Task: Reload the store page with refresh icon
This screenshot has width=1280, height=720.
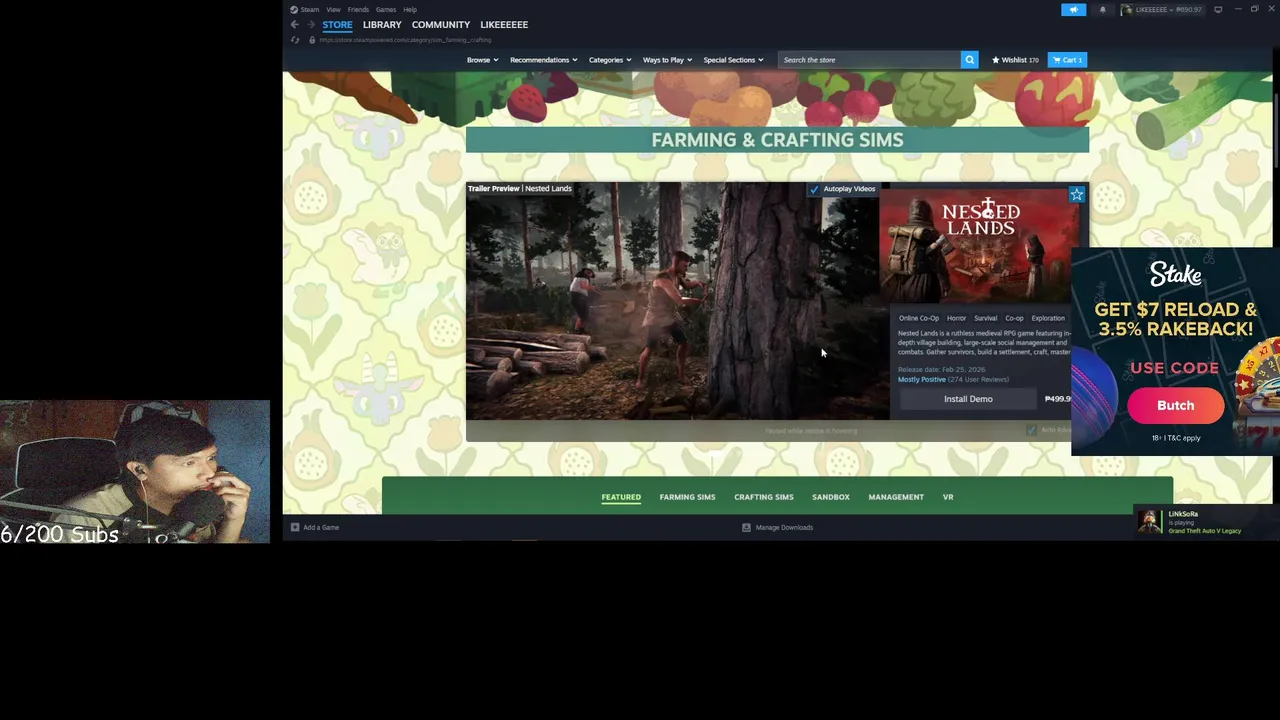Action: coord(294,40)
